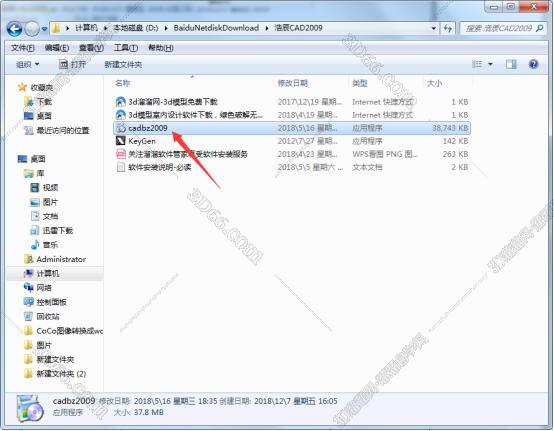This screenshot has width=554, height=431.
Task: Click 本地磁盘 (D:) in the address breadcrumb
Action: tap(136, 28)
